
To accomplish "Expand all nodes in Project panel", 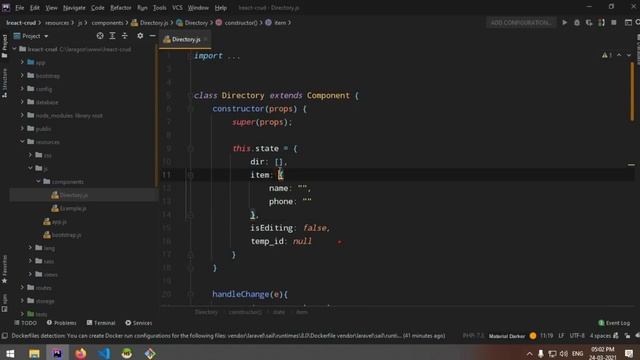I will (x=112, y=36).
